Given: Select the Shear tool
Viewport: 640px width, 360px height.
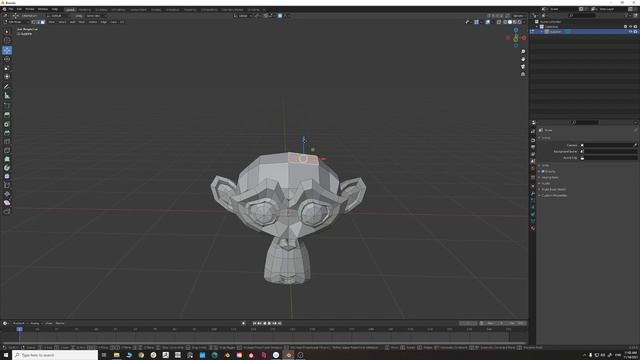Looking at the screenshot, I should pos(7,202).
